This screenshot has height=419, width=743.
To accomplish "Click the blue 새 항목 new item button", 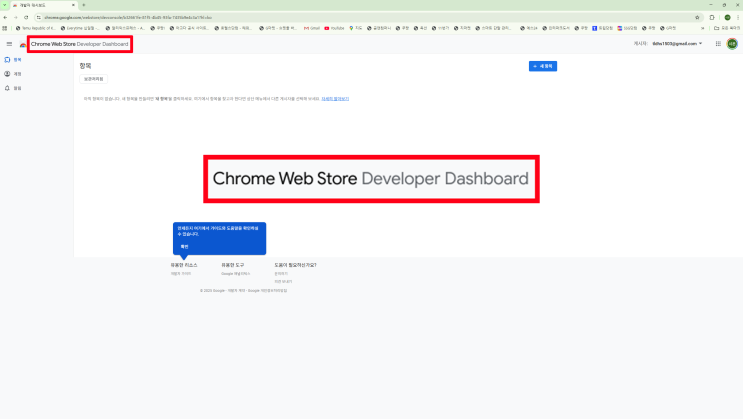I will (x=543, y=66).
